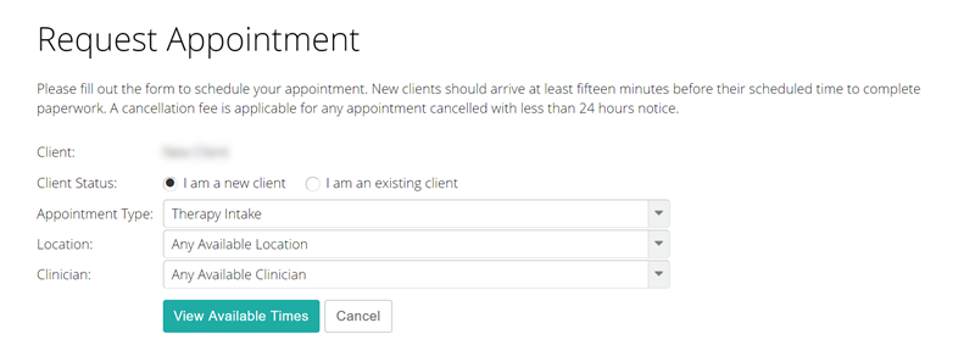Expand the Location dropdown arrow
977x362 pixels.
[659, 244]
